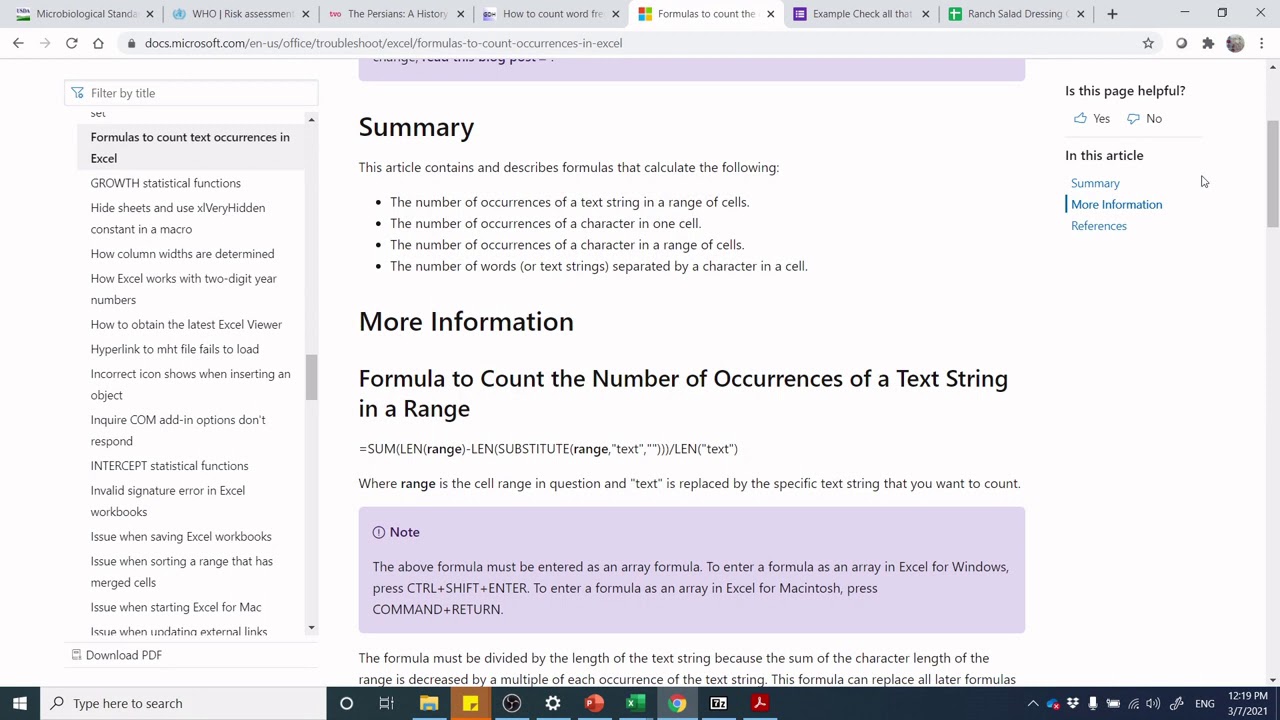Jump to More Information in article navigation

coord(1116,204)
